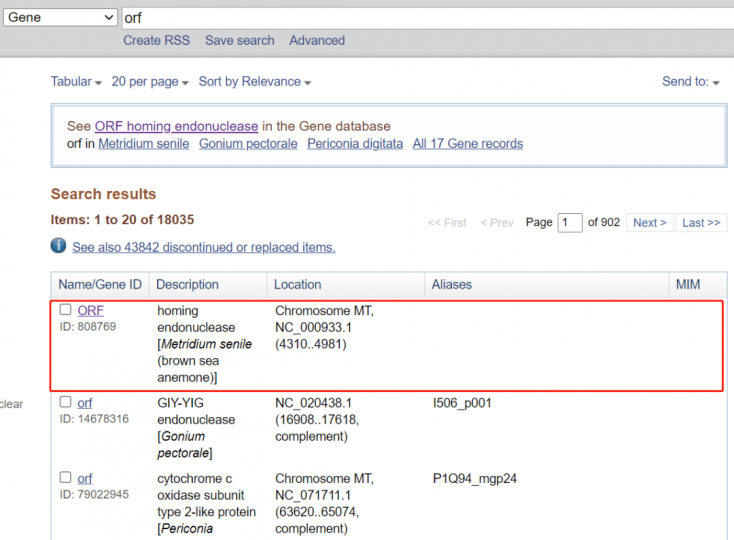The height and width of the screenshot is (540, 734).
Task: View All 17 Gene records
Action: [x=467, y=144]
